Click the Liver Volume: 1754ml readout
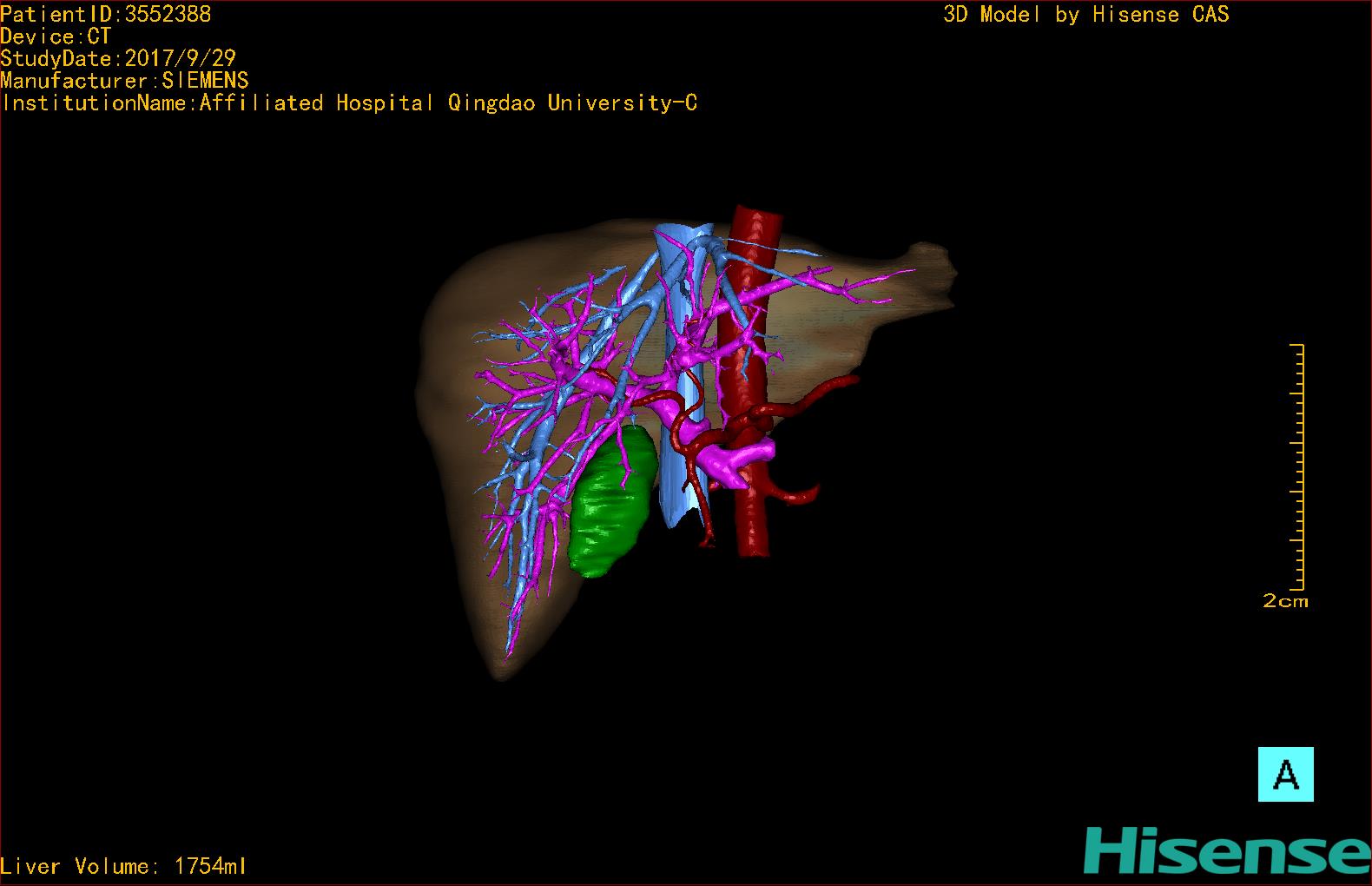 [123, 866]
